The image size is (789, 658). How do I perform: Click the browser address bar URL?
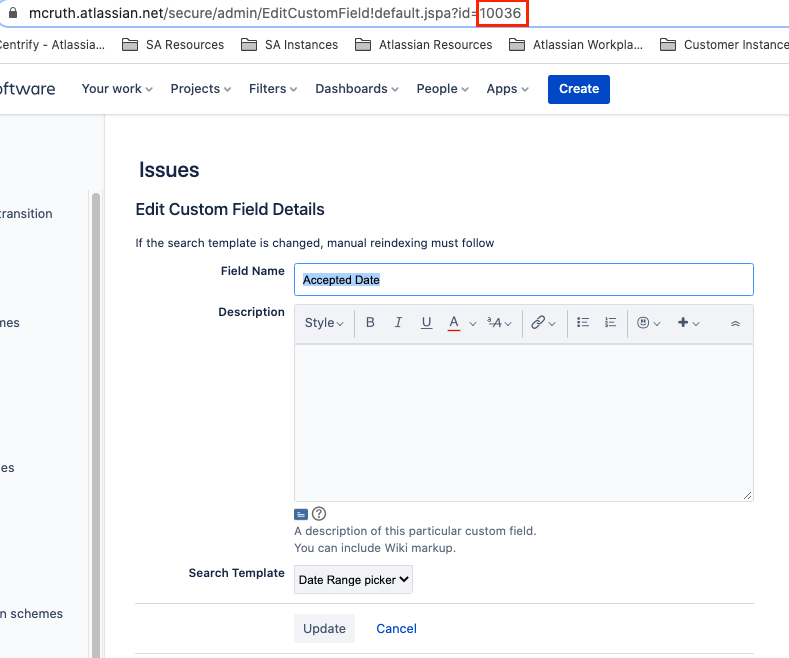click(x=275, y=13)
